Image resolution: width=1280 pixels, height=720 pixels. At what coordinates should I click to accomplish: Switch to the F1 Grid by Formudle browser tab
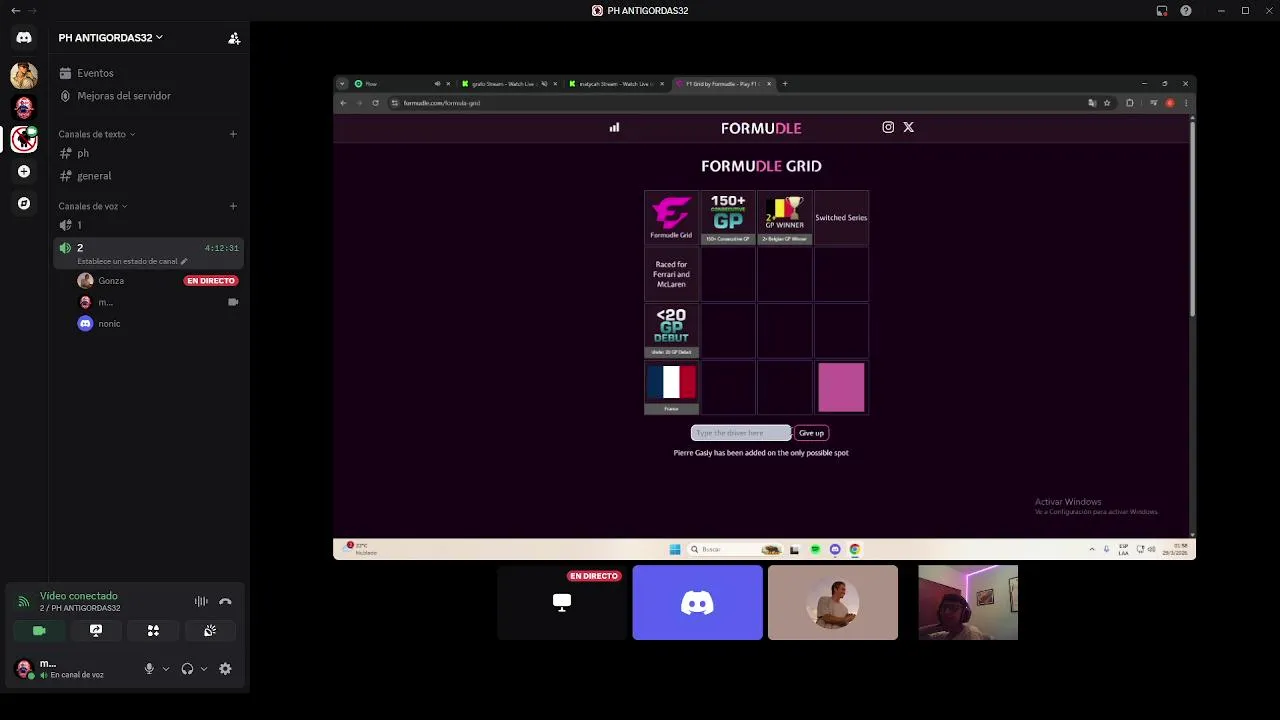click(x=724, y=84)
